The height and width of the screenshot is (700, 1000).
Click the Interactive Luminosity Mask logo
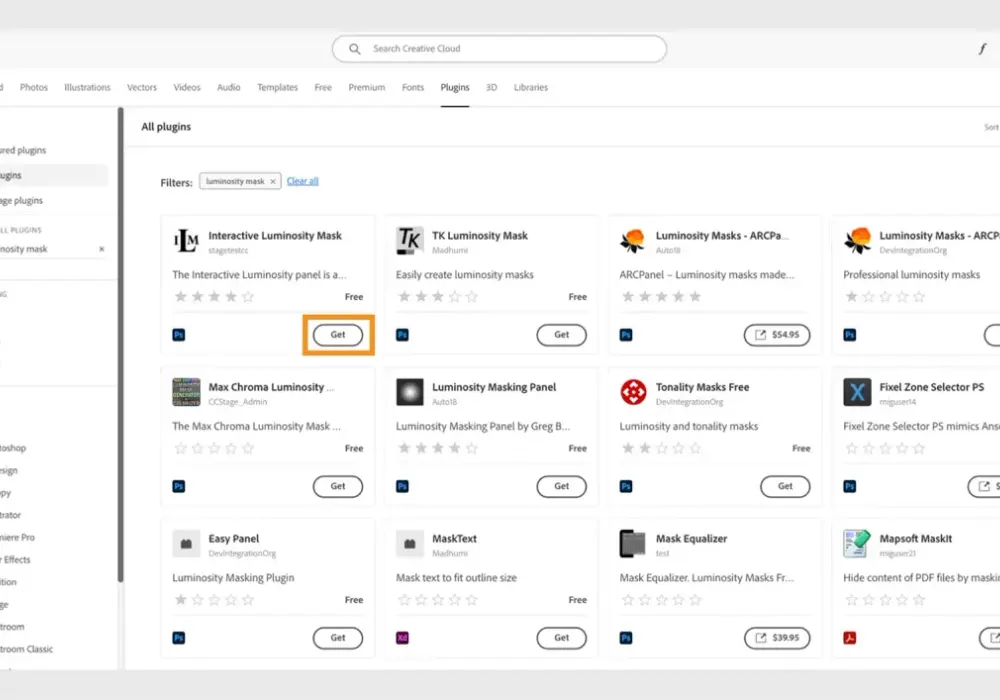pos(186,241)
